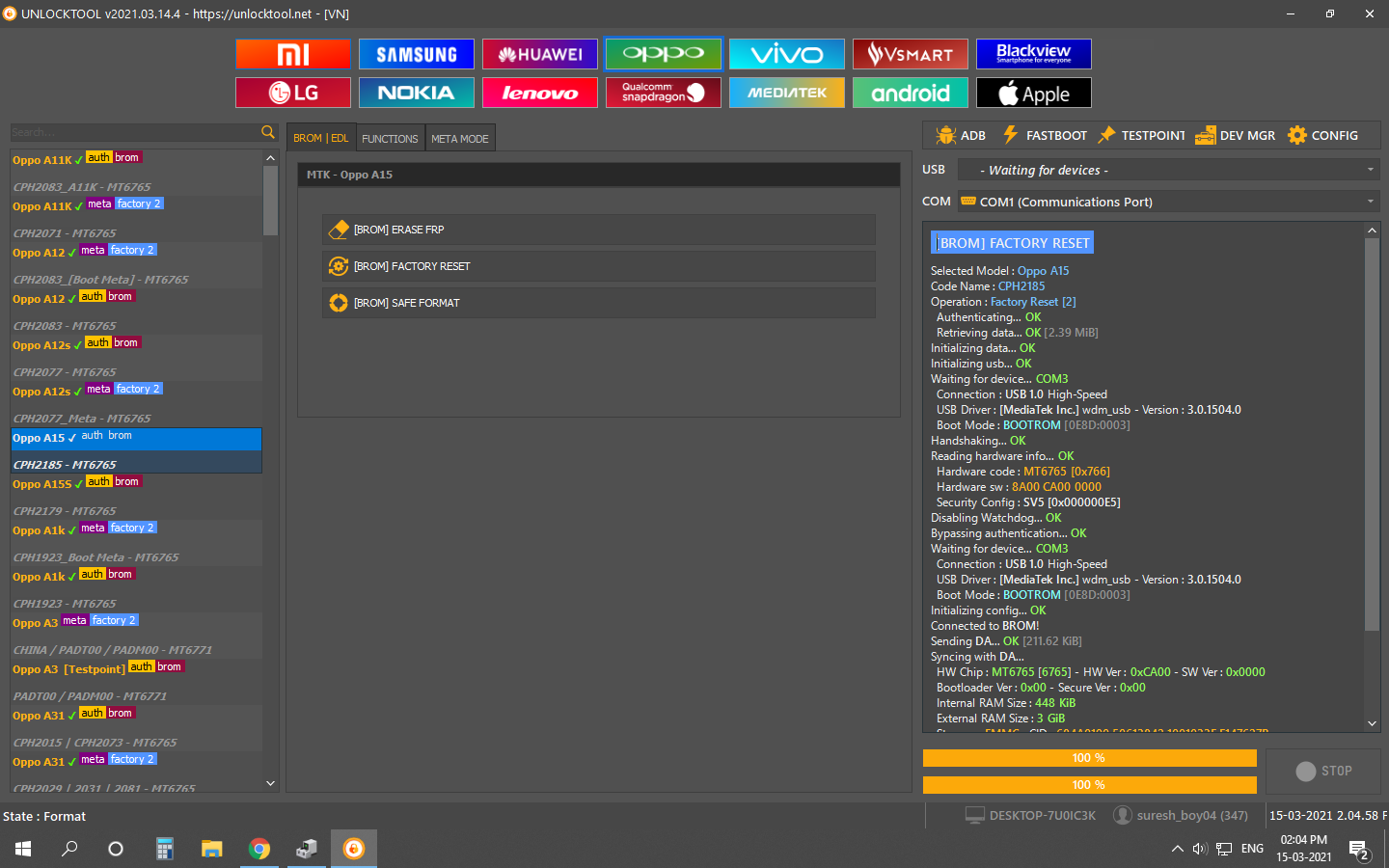Click model list scroll down arrow
The width and height of the screenshot is (1389, 868).
click(x=270, y=783)
